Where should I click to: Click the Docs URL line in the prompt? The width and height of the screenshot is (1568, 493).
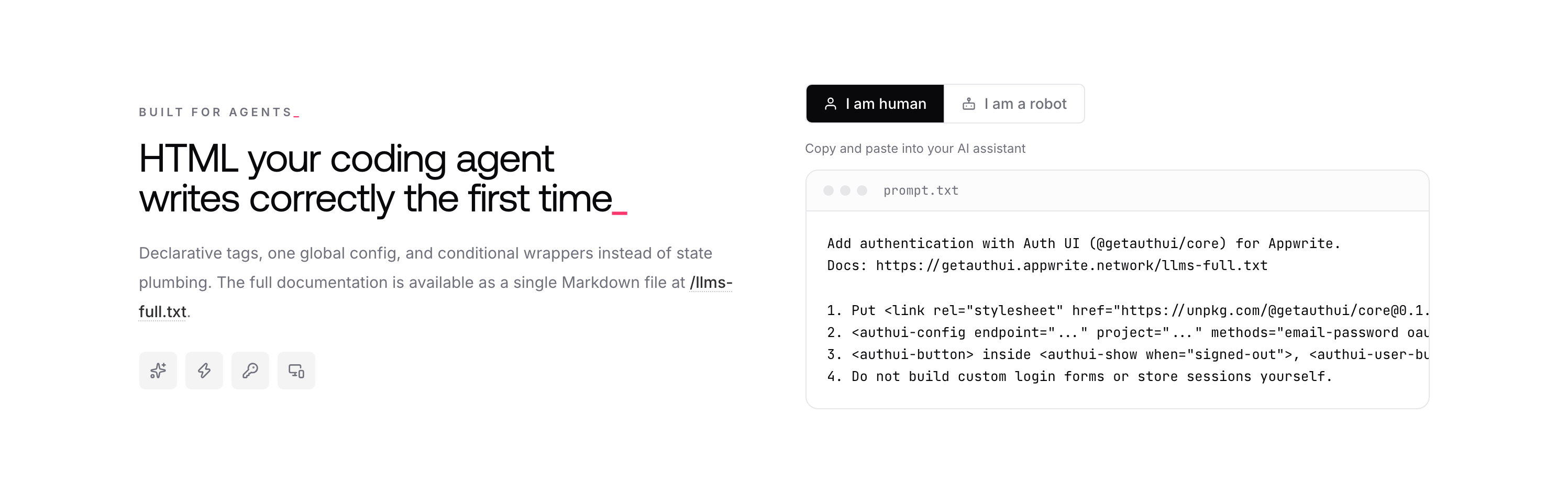pos(1047,265)
